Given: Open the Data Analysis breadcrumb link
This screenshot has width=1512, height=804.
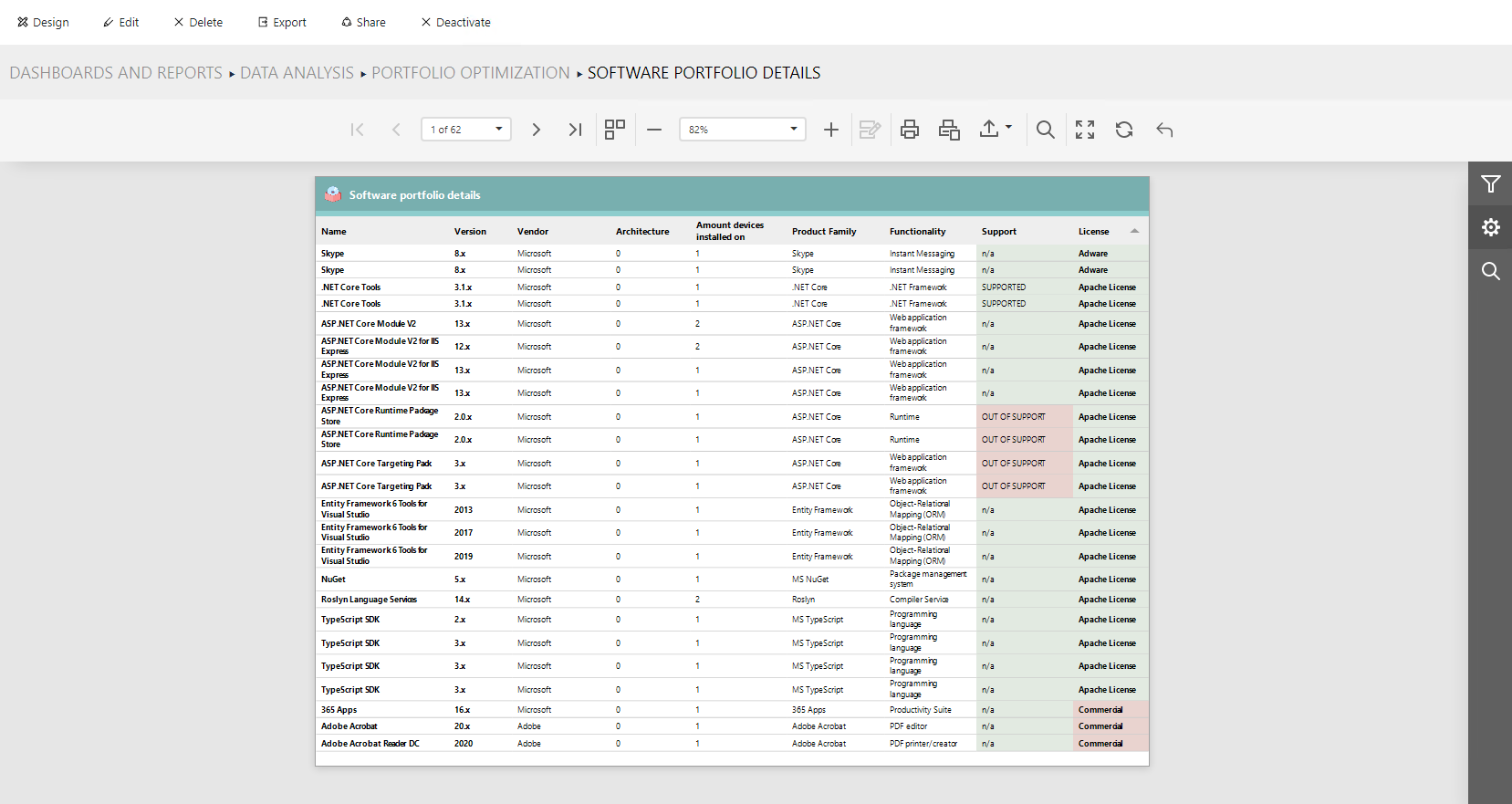Looking at the screenshot, I should (x=297, y=73).
